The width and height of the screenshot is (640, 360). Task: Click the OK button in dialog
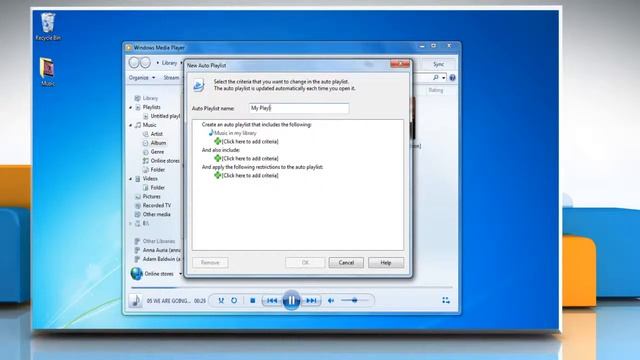click(x=305, y=262)
